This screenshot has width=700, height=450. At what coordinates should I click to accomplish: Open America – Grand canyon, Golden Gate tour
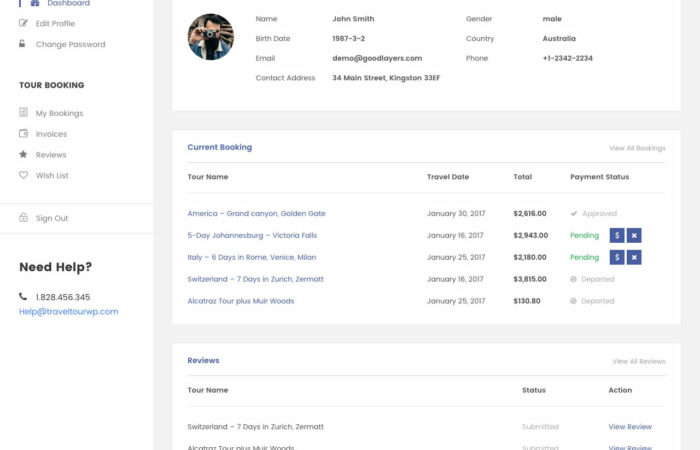(x=256, y=214)
